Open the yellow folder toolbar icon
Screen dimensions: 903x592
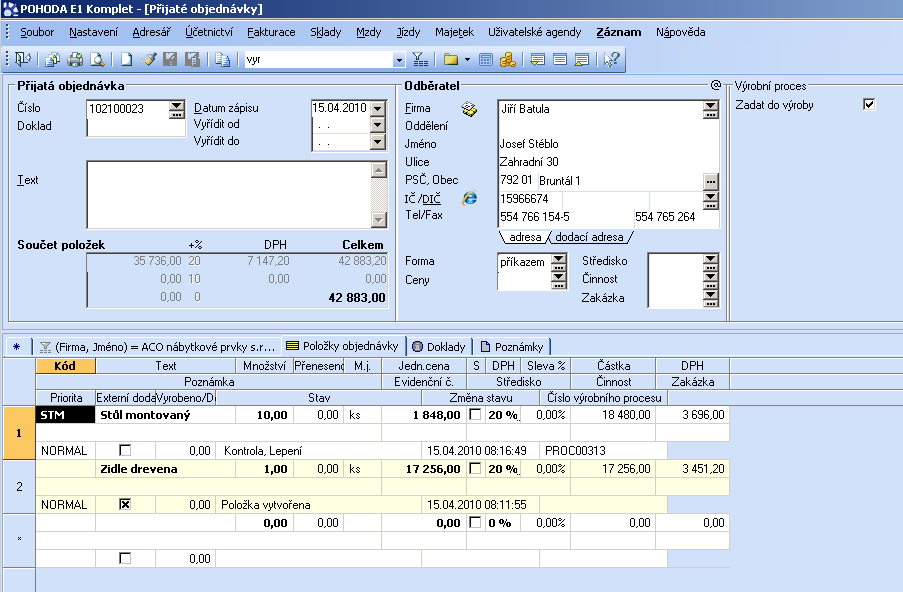pyautogui.click(x=451, y=59)
